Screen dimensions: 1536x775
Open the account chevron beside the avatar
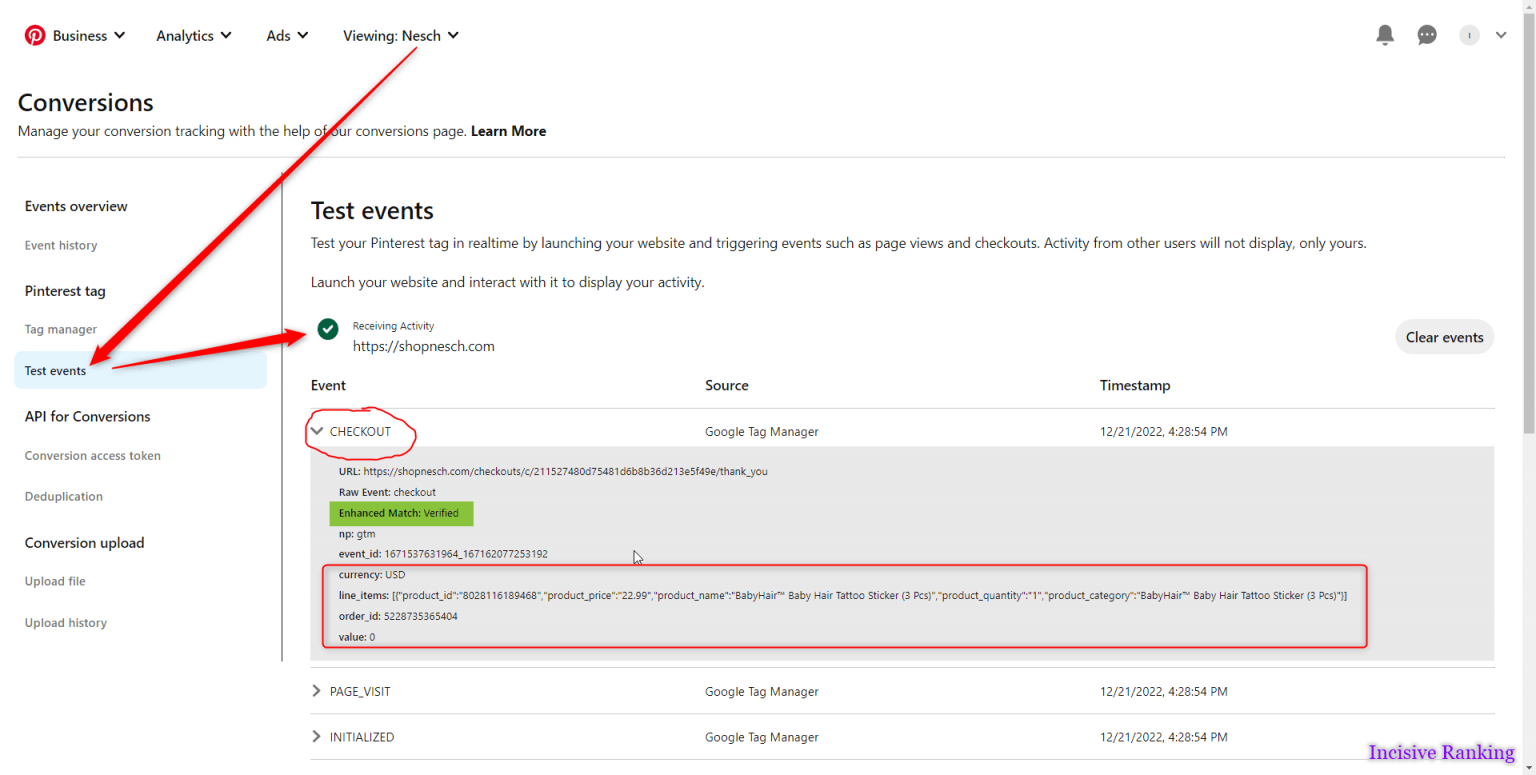pos(1501,34)
